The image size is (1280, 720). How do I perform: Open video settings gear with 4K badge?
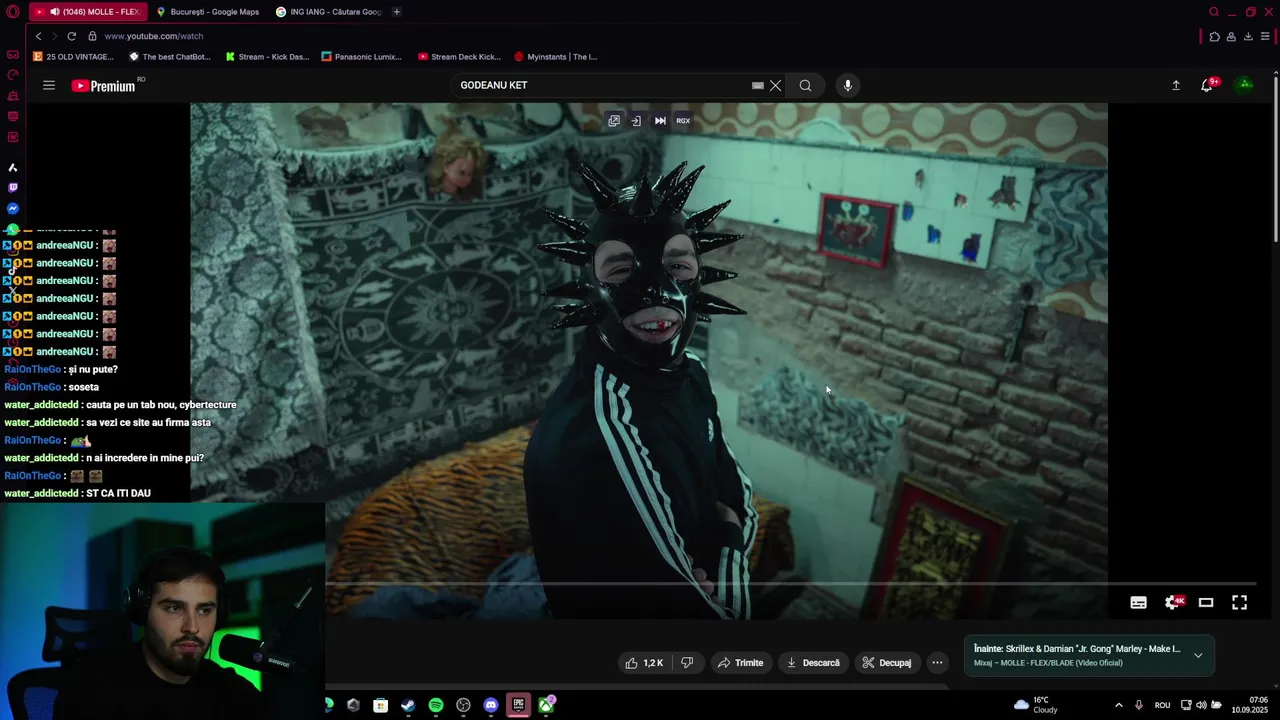[x=1174, y=602]
